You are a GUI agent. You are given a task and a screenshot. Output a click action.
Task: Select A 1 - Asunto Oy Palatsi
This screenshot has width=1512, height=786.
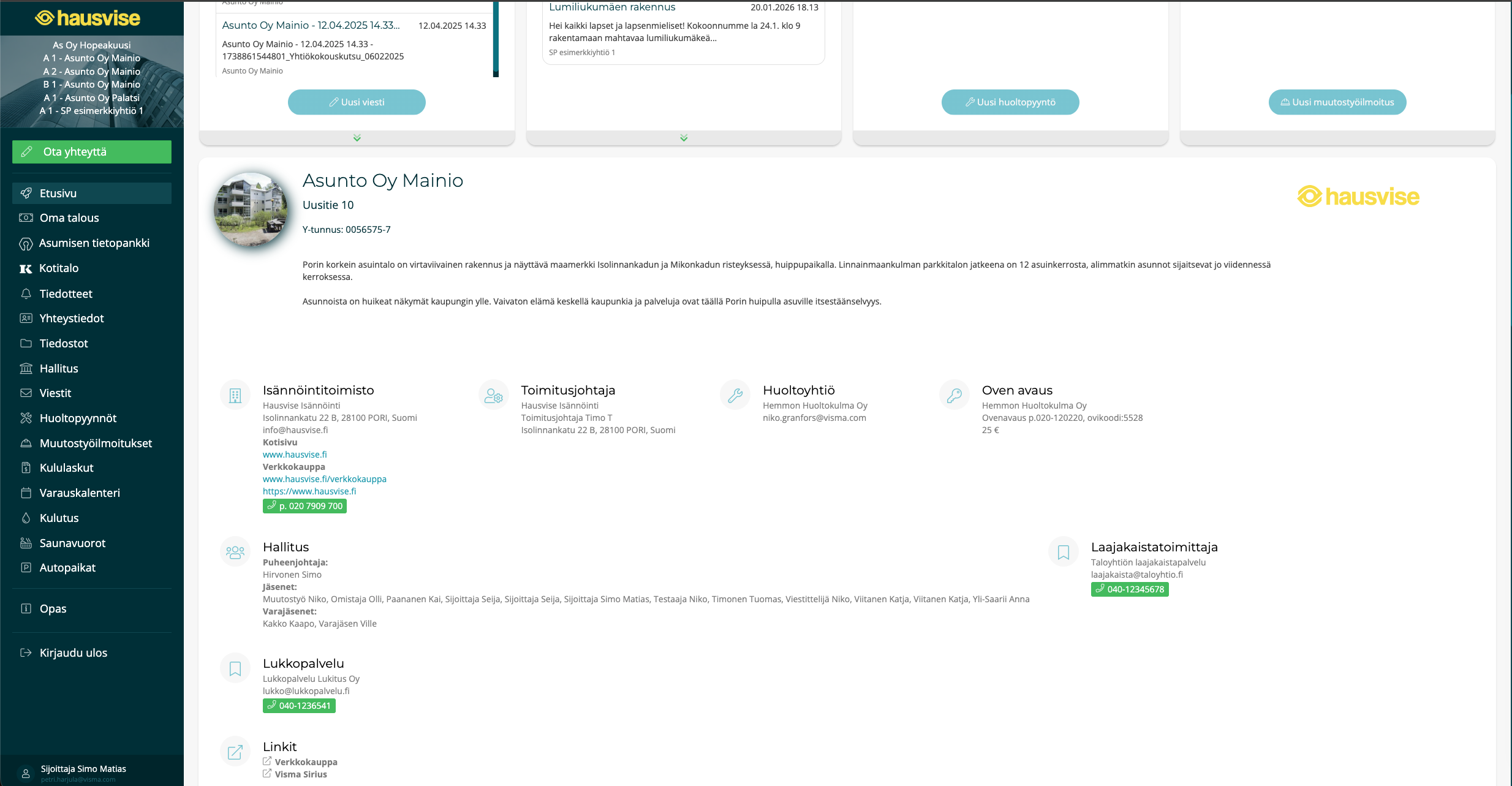(x=92, y=97)
